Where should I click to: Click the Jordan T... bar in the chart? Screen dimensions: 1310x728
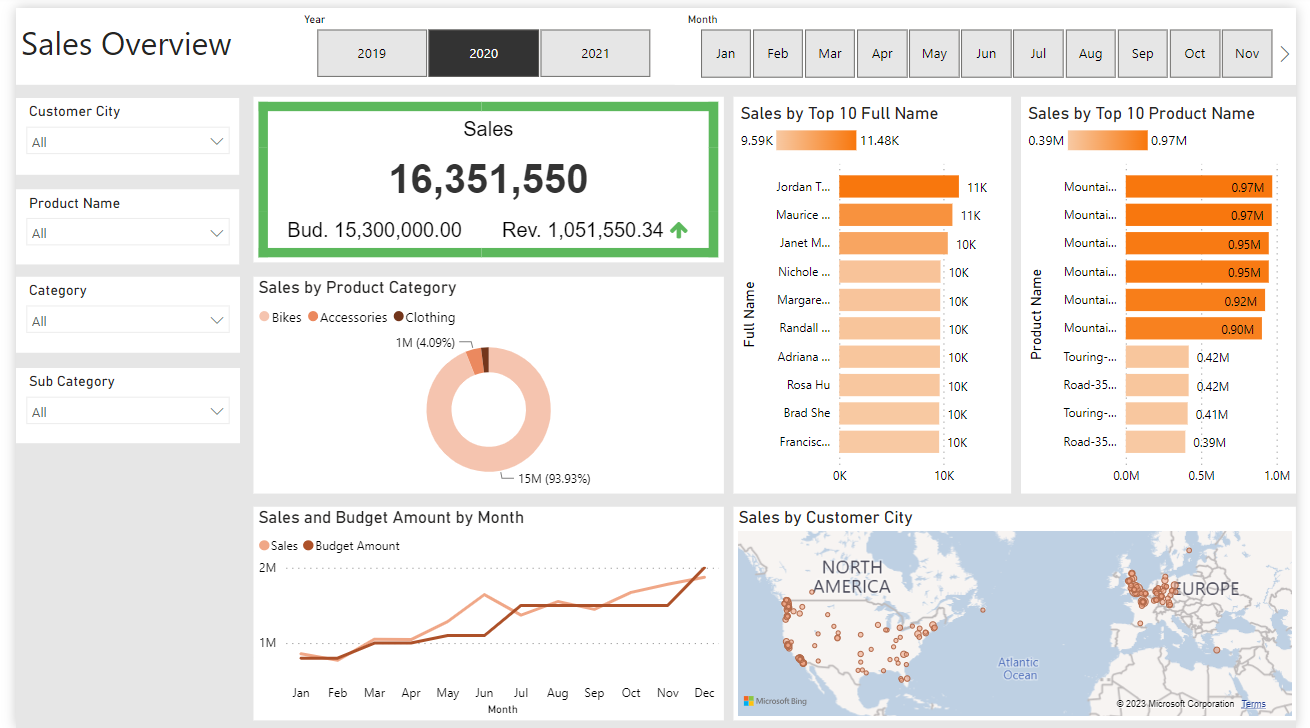(x=898, y=187)
